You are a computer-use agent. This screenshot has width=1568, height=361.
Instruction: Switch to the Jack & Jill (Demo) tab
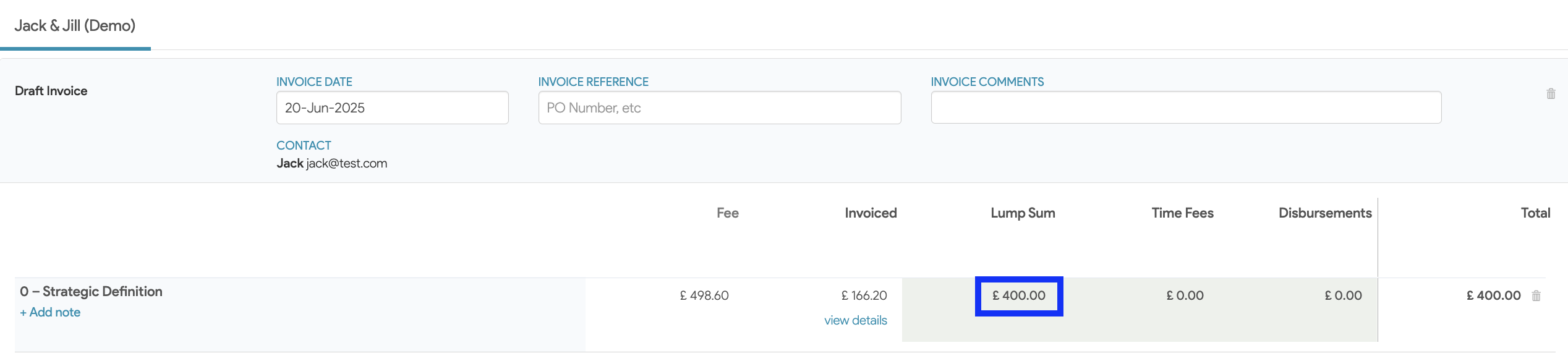pos(75,26)
